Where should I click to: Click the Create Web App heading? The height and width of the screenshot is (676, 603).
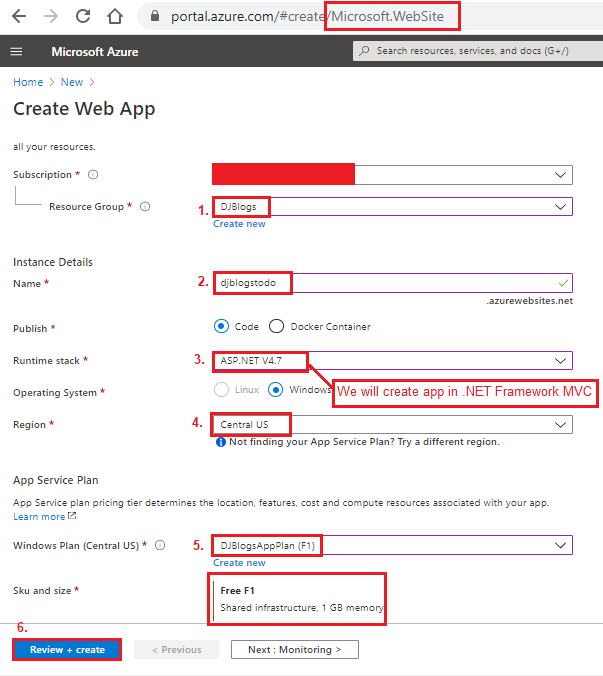84,109
